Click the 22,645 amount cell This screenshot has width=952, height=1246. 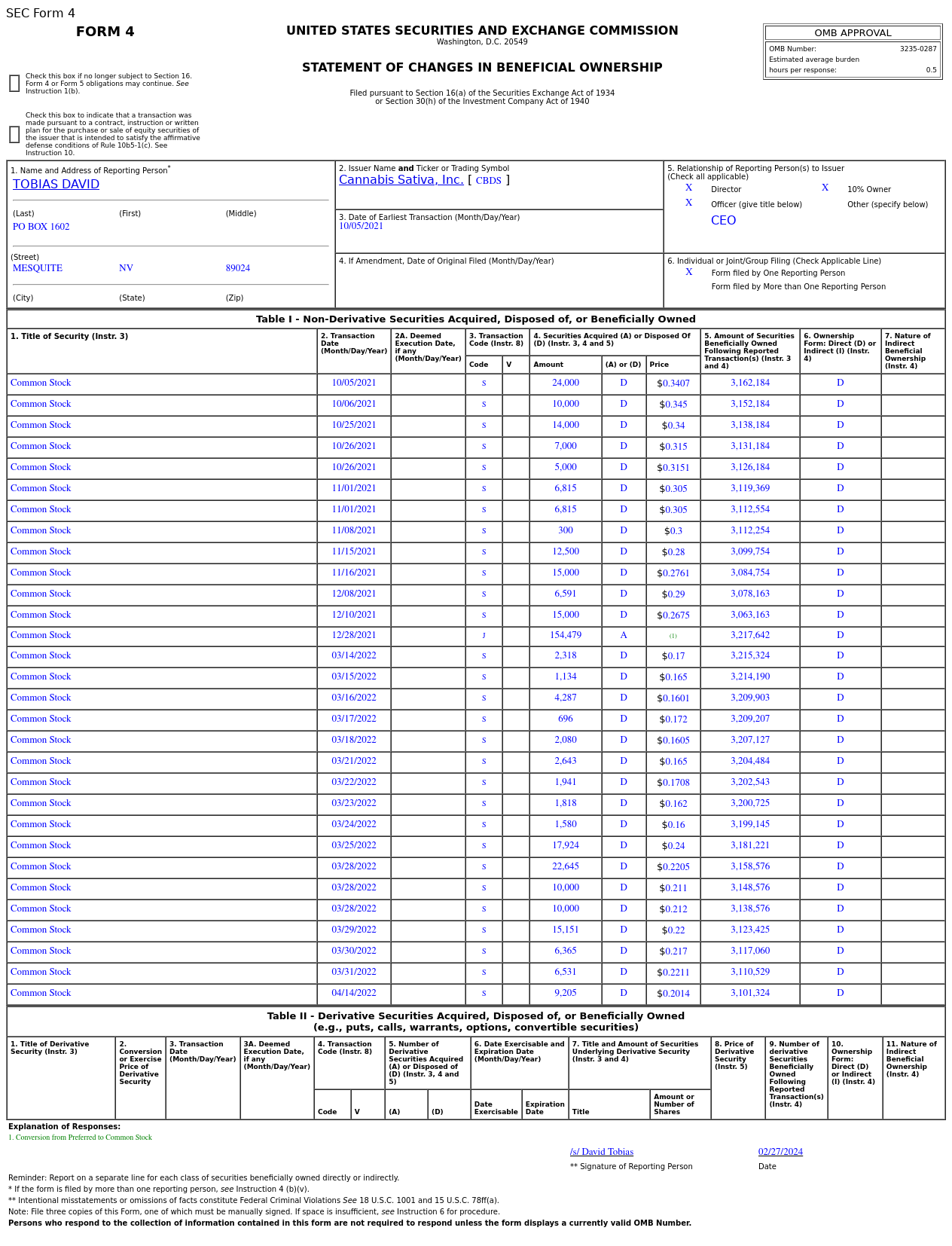click(x=566, y=867)
